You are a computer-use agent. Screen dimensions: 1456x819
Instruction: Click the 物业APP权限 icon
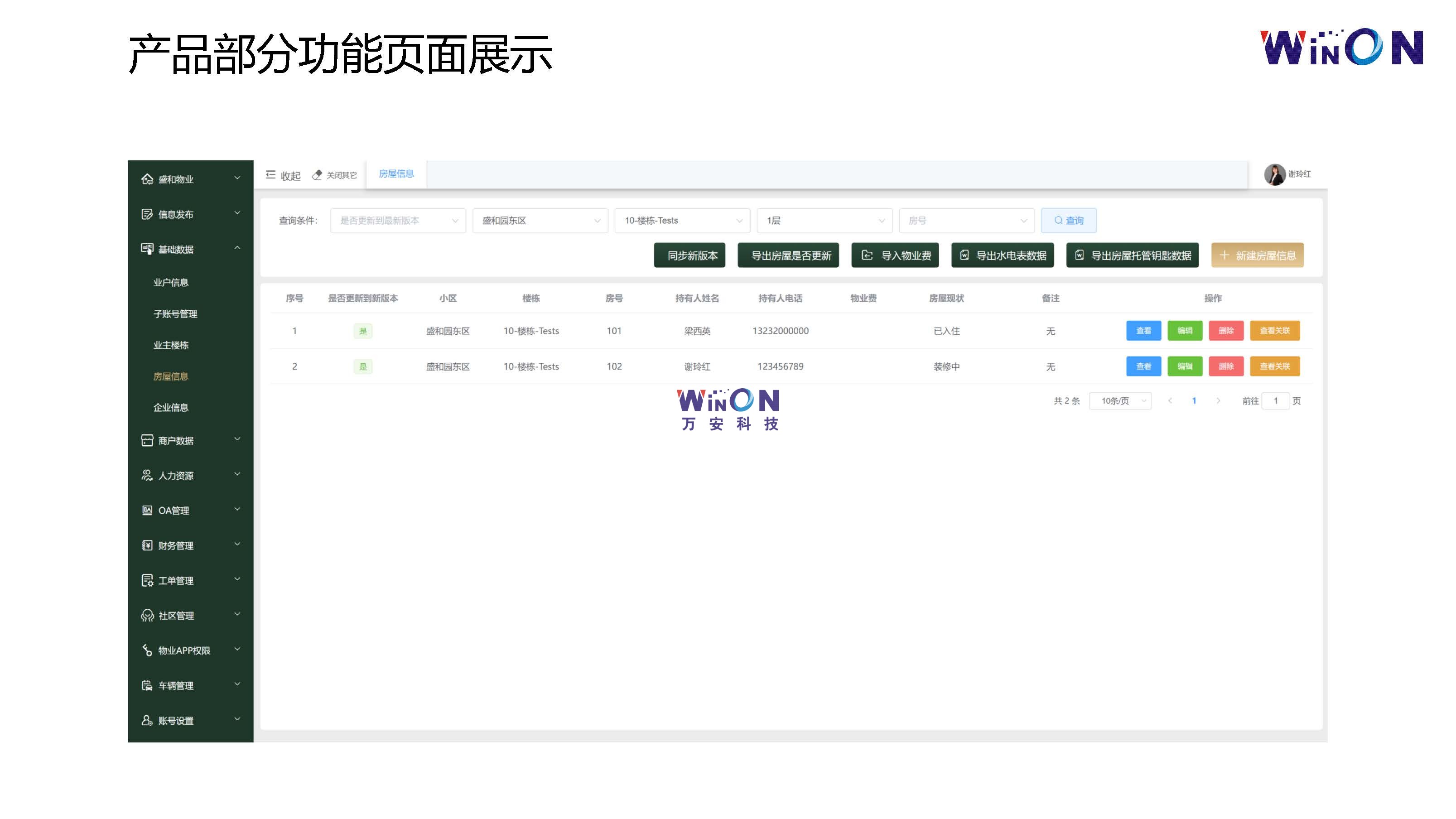coord(147,650)
